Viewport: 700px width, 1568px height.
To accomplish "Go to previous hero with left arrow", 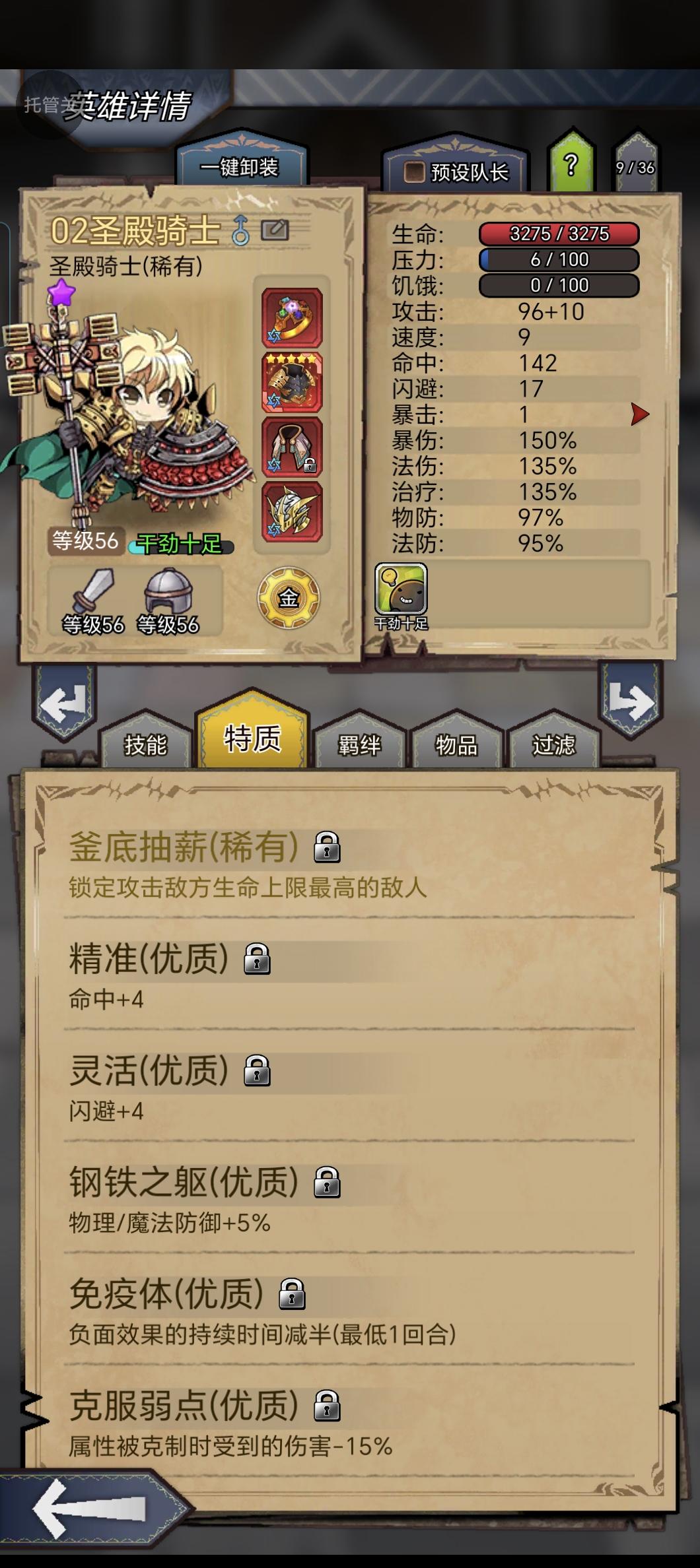I will 64,703.
